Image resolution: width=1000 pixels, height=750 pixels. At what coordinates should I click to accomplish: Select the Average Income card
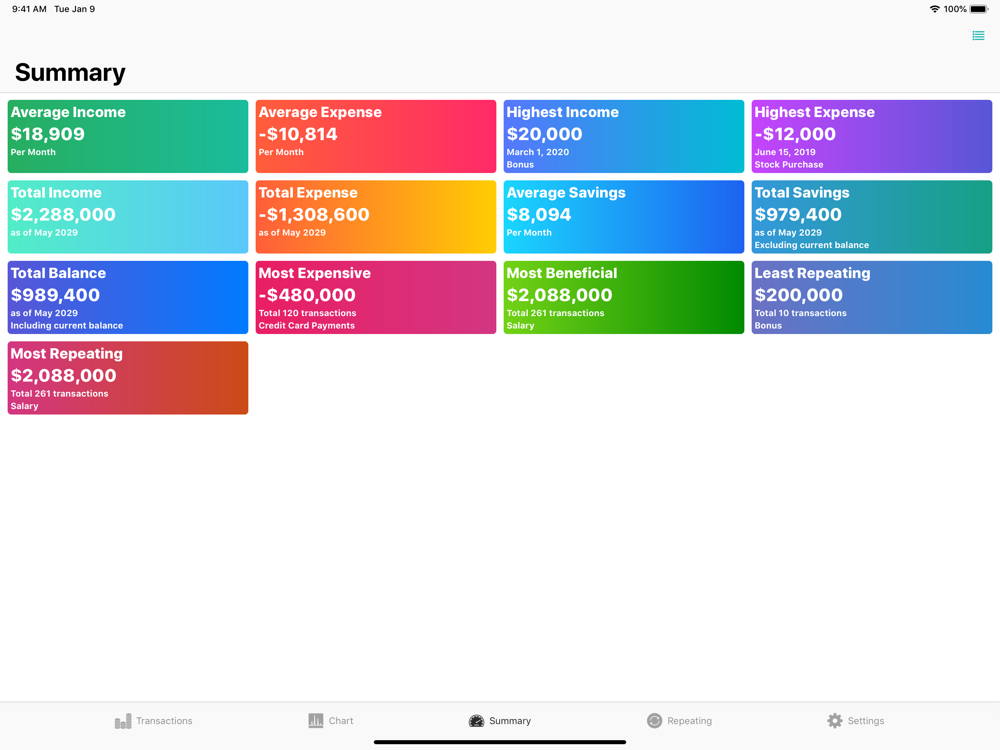point(128,136)
